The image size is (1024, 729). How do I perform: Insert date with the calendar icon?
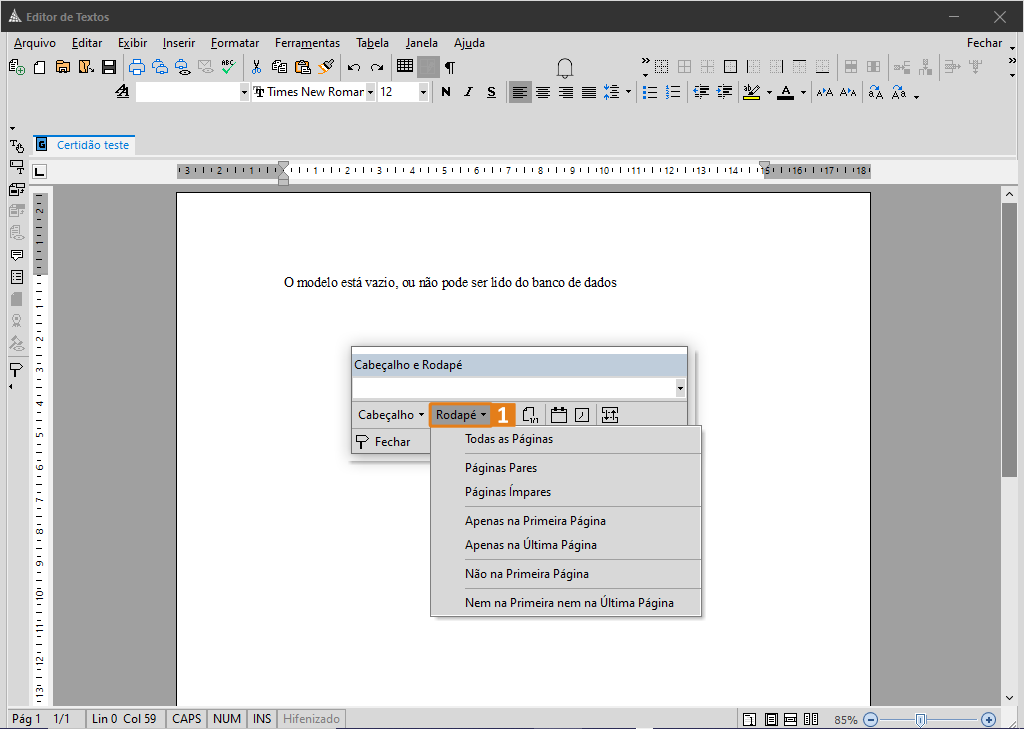559,415
